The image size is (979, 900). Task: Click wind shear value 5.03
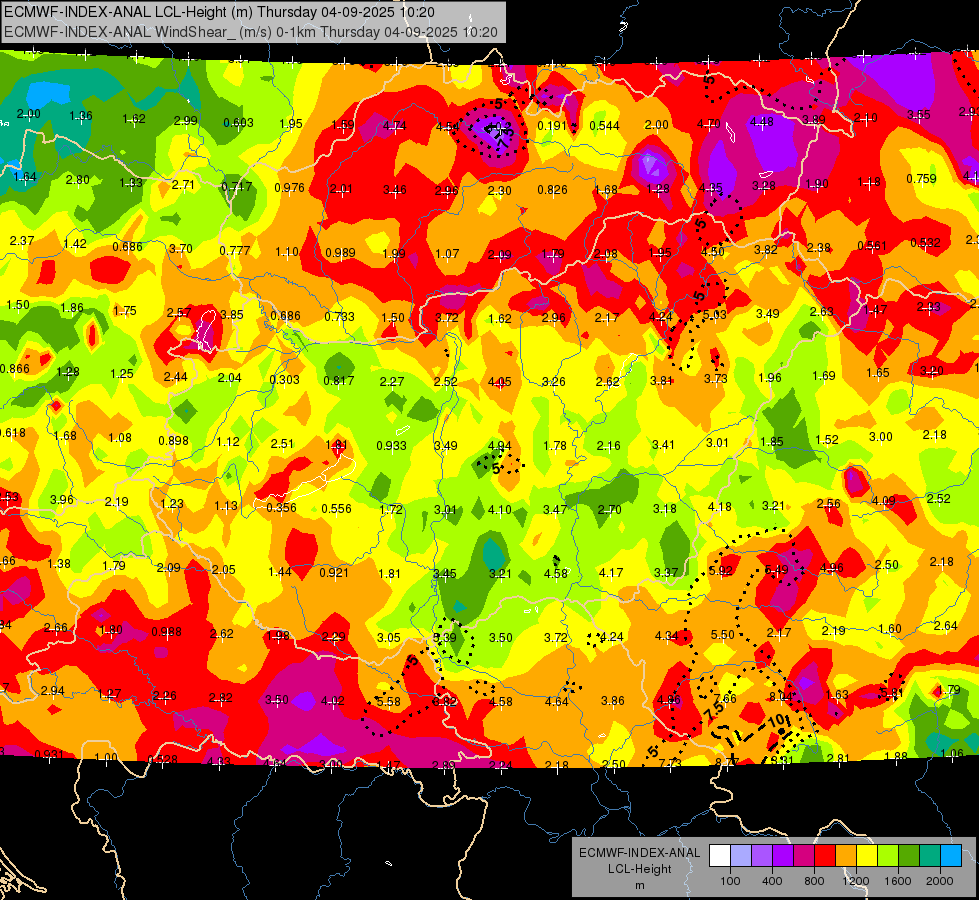[714, 315]
